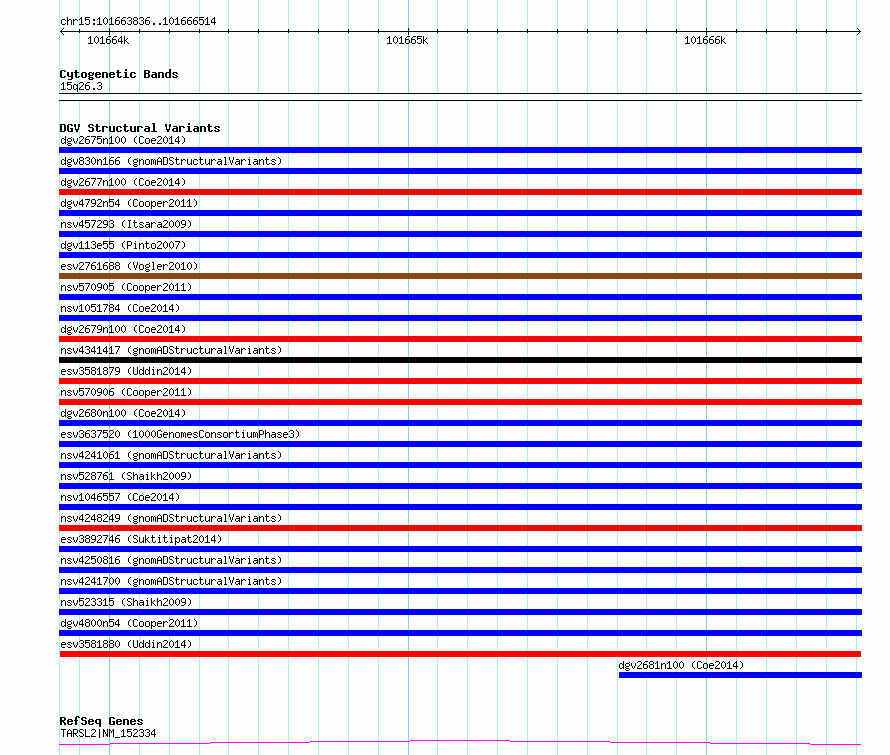The width and height of the screenshot is (890, 755).
Task: Click the red bar under esv3581880
Action: pos(460,654)
